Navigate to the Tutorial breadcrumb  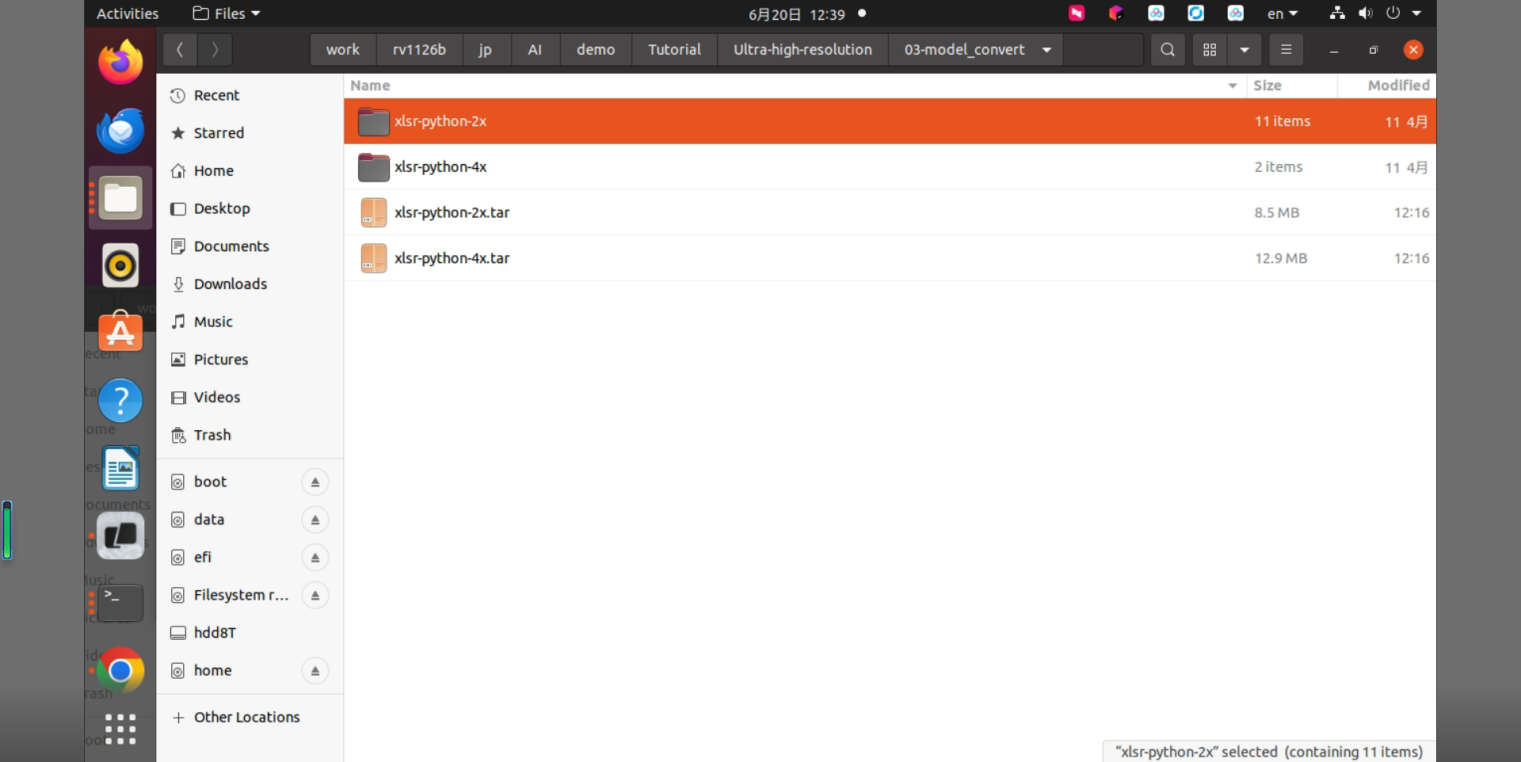coord(674,50)
